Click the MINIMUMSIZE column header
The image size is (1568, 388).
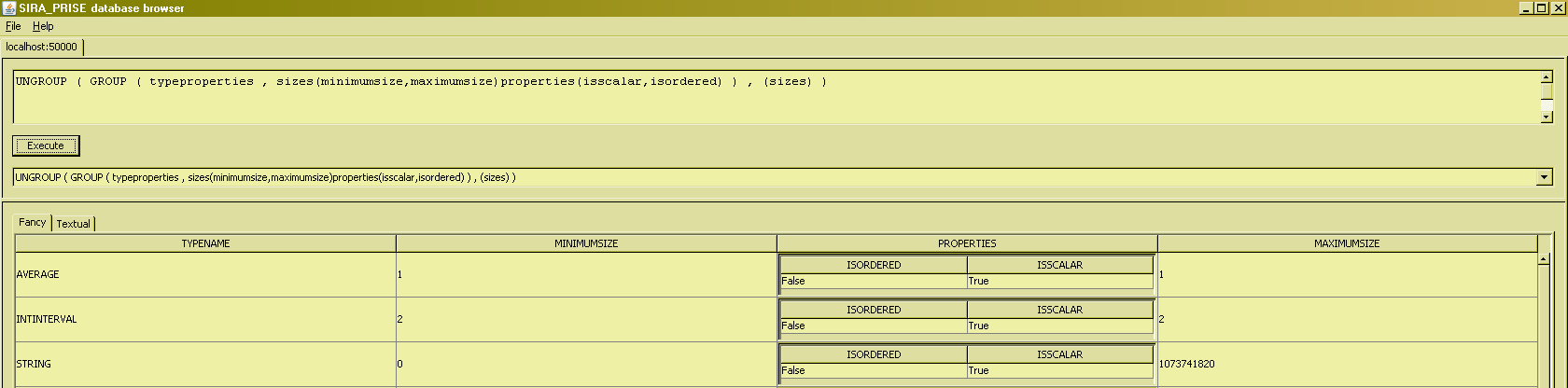pos(586,243)
